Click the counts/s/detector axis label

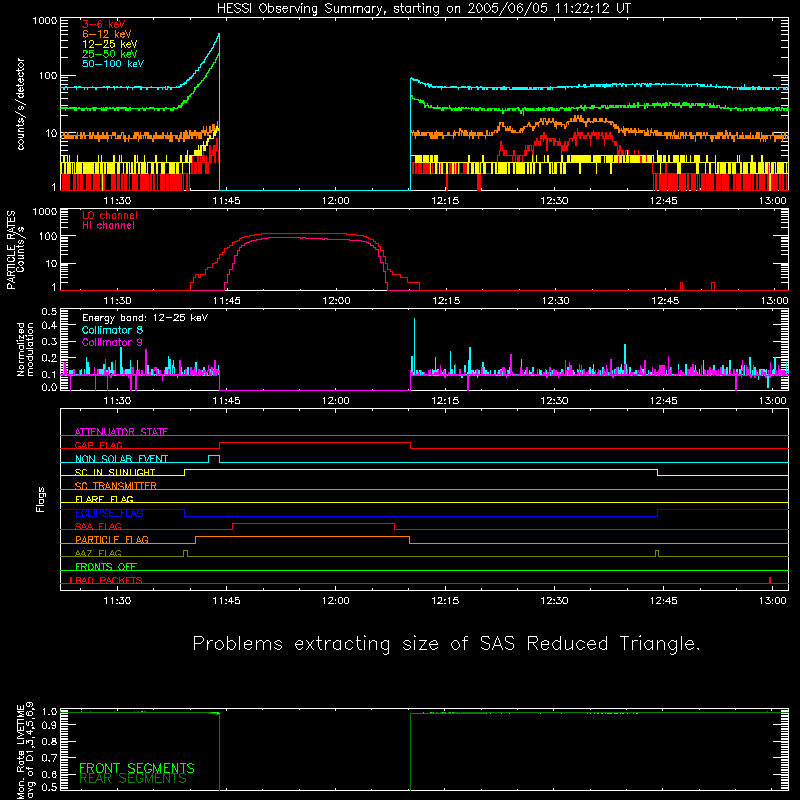[x=21, y=104]
